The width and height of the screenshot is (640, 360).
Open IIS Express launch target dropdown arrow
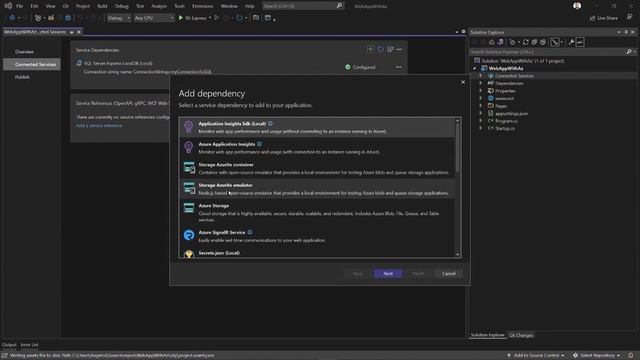(x=210, y=18)
